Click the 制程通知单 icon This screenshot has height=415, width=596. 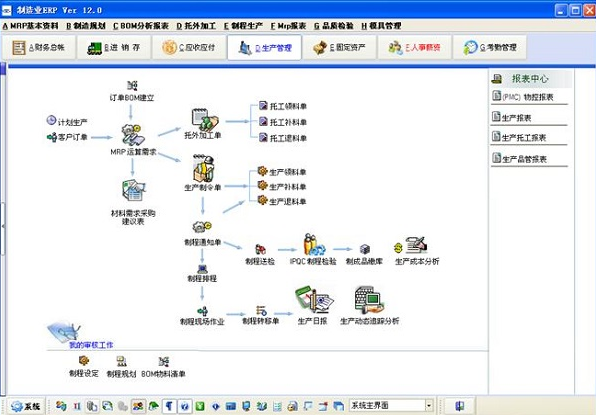[202, 227]
